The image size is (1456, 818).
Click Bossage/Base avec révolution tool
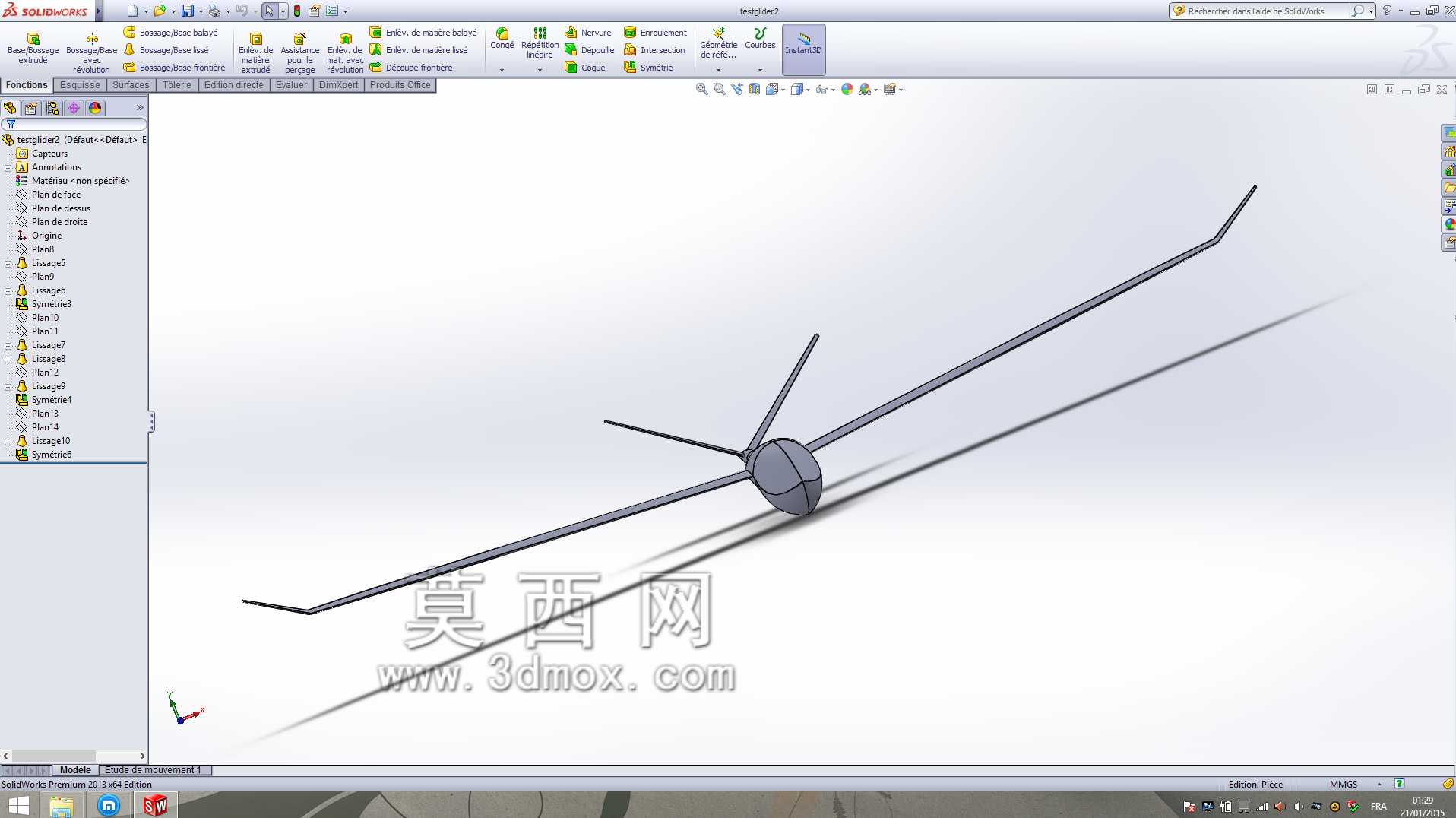(91, 53)
